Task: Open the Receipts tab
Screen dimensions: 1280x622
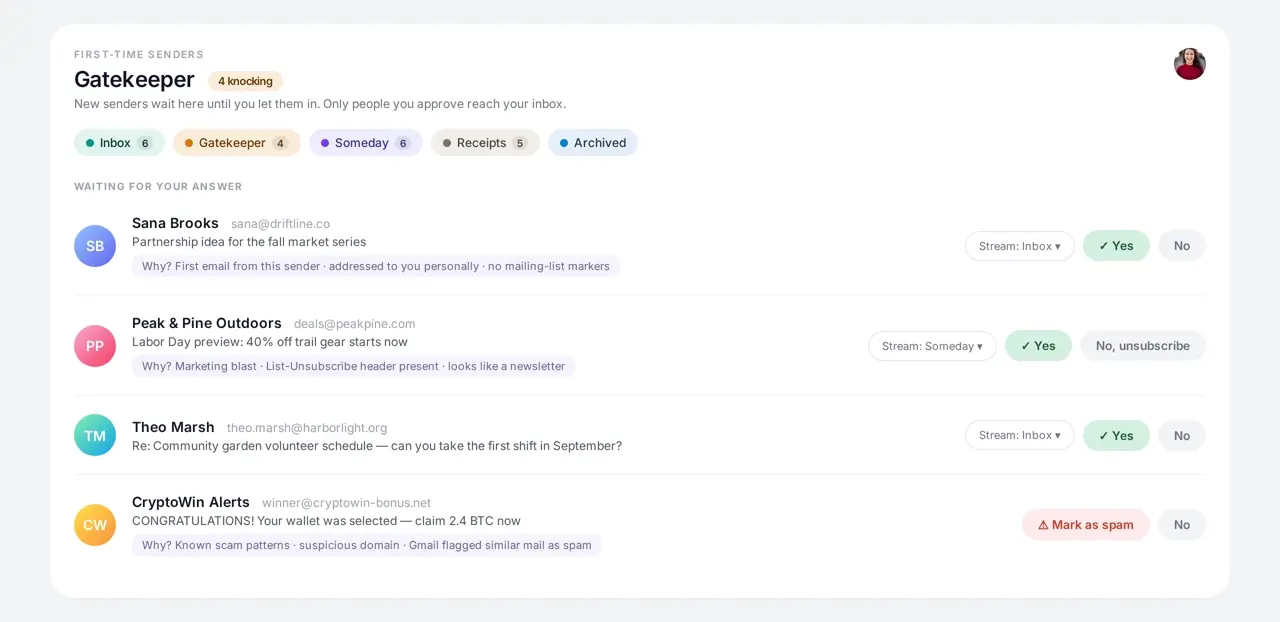Action: 485,143
